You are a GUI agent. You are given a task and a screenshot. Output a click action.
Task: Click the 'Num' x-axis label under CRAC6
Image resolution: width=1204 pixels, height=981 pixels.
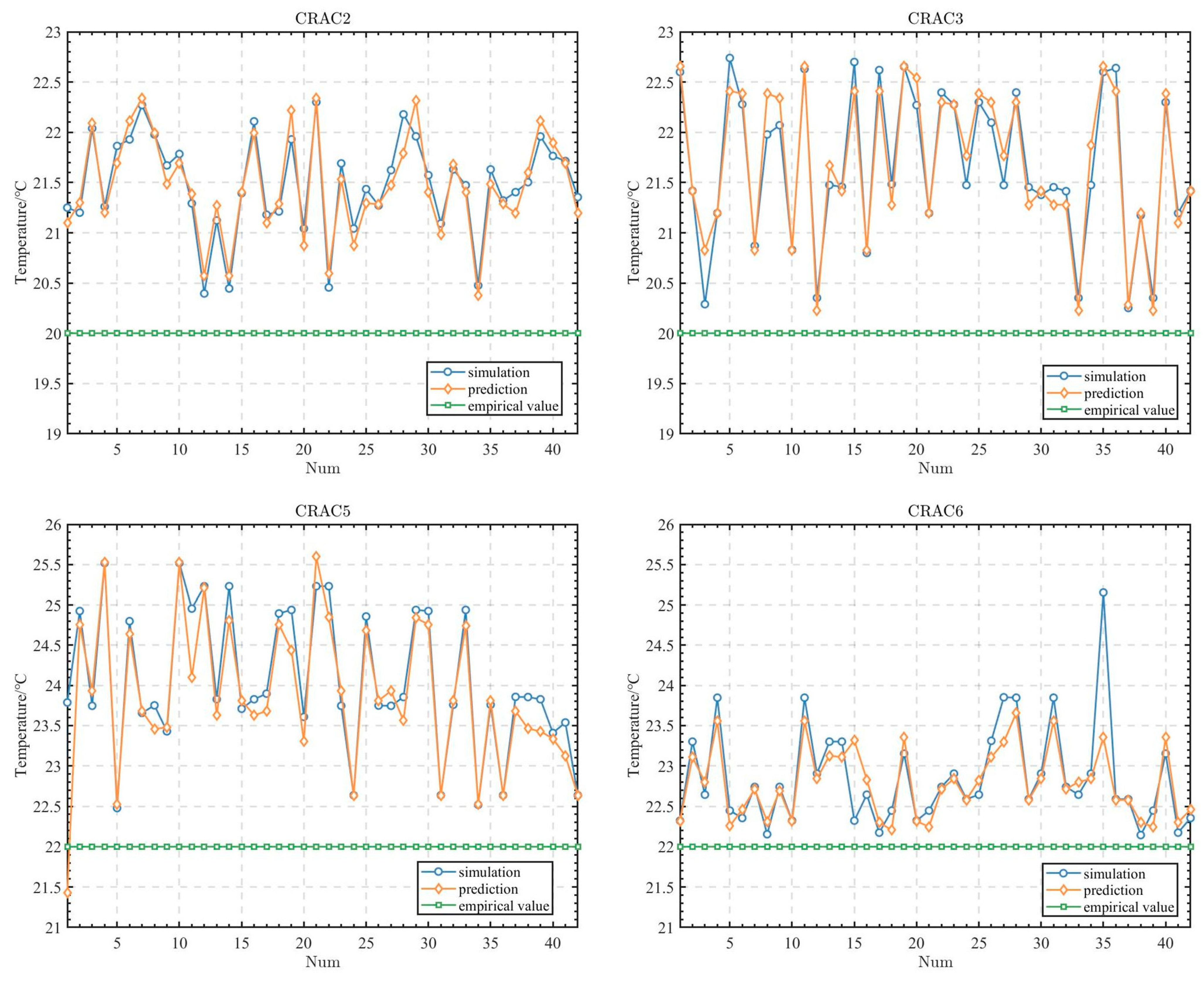(x=935, y=962)
